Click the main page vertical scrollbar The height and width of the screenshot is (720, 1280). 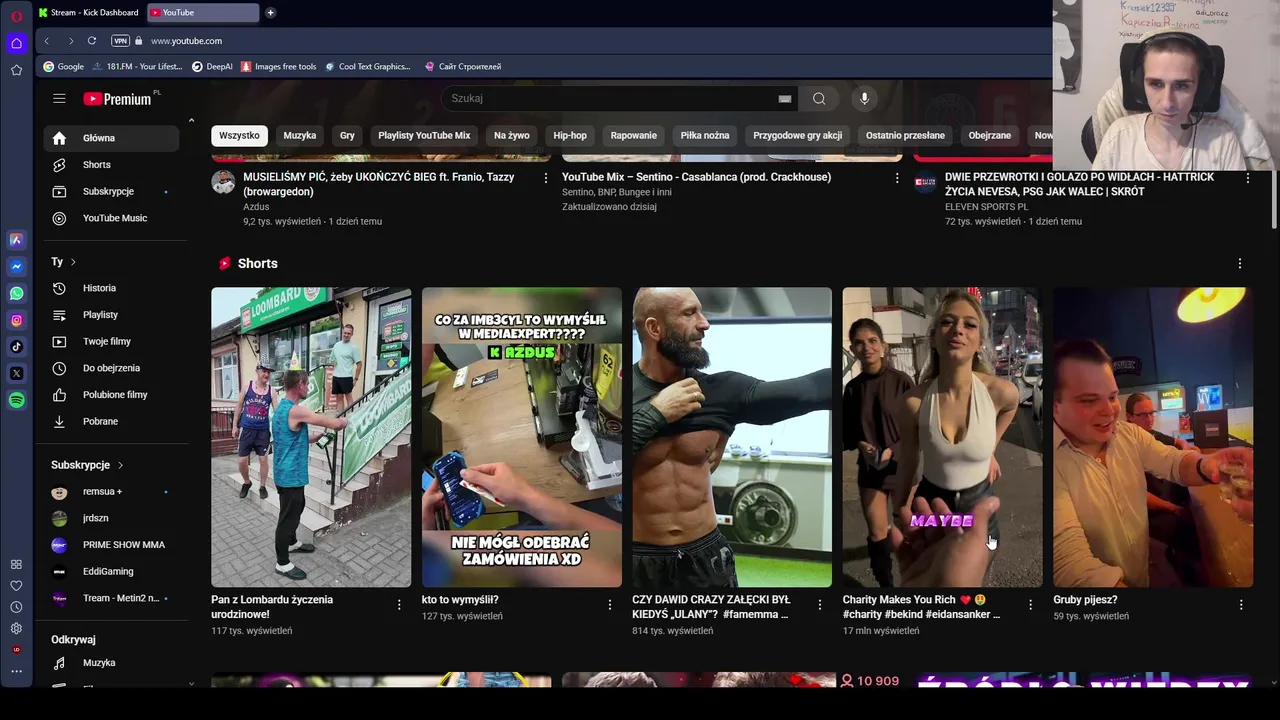click(1274, 200)
